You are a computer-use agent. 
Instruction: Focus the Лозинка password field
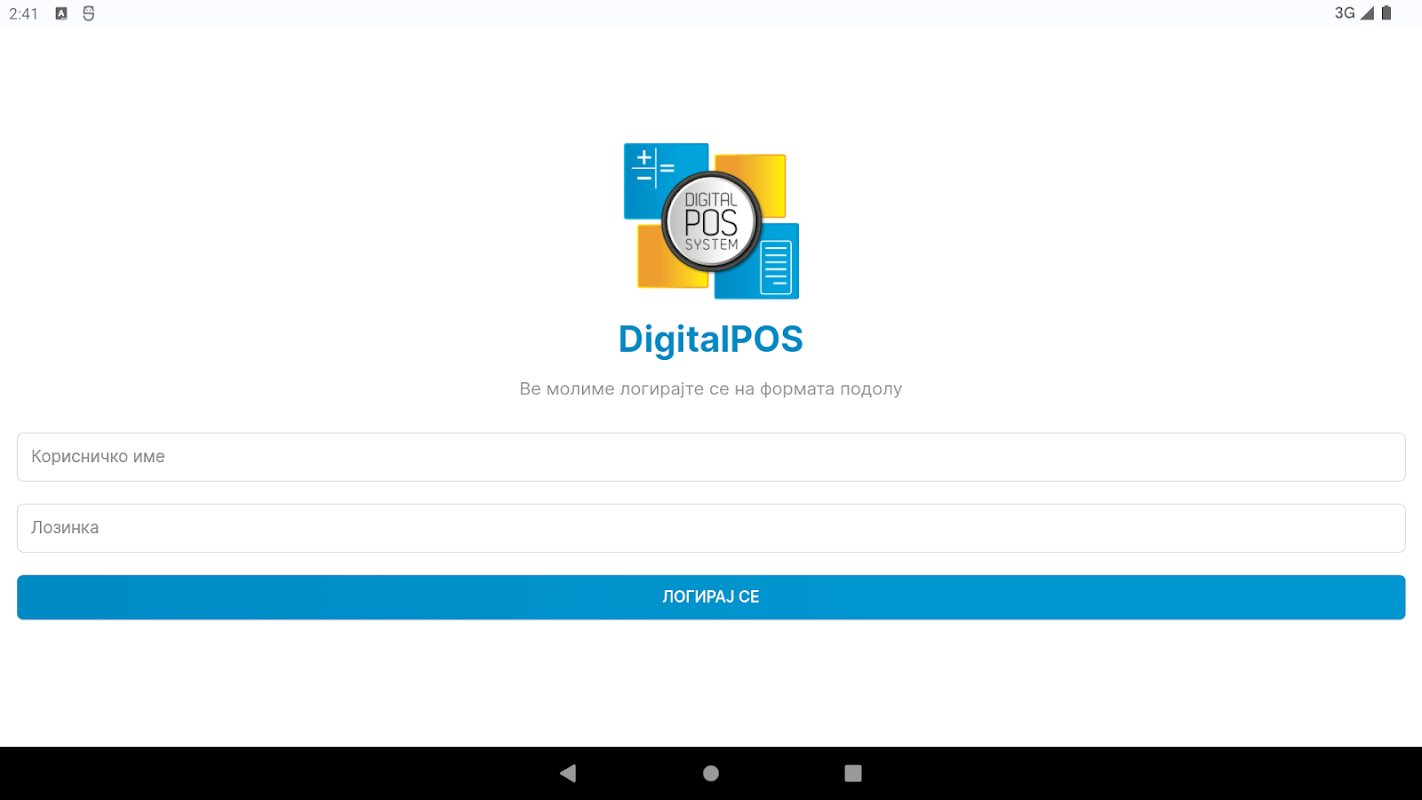tap(711, 528)
